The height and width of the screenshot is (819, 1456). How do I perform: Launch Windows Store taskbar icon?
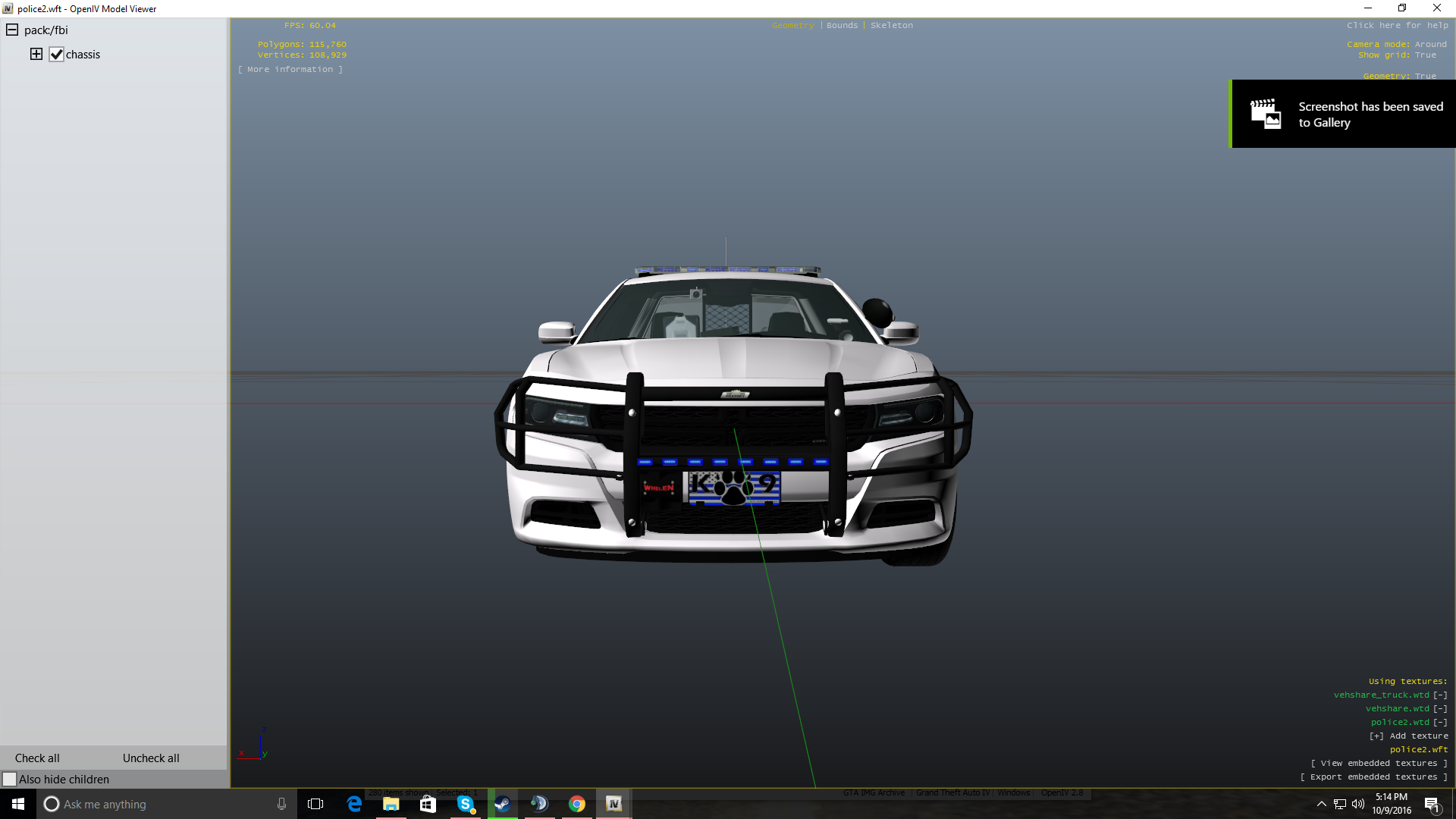(428, 804)
